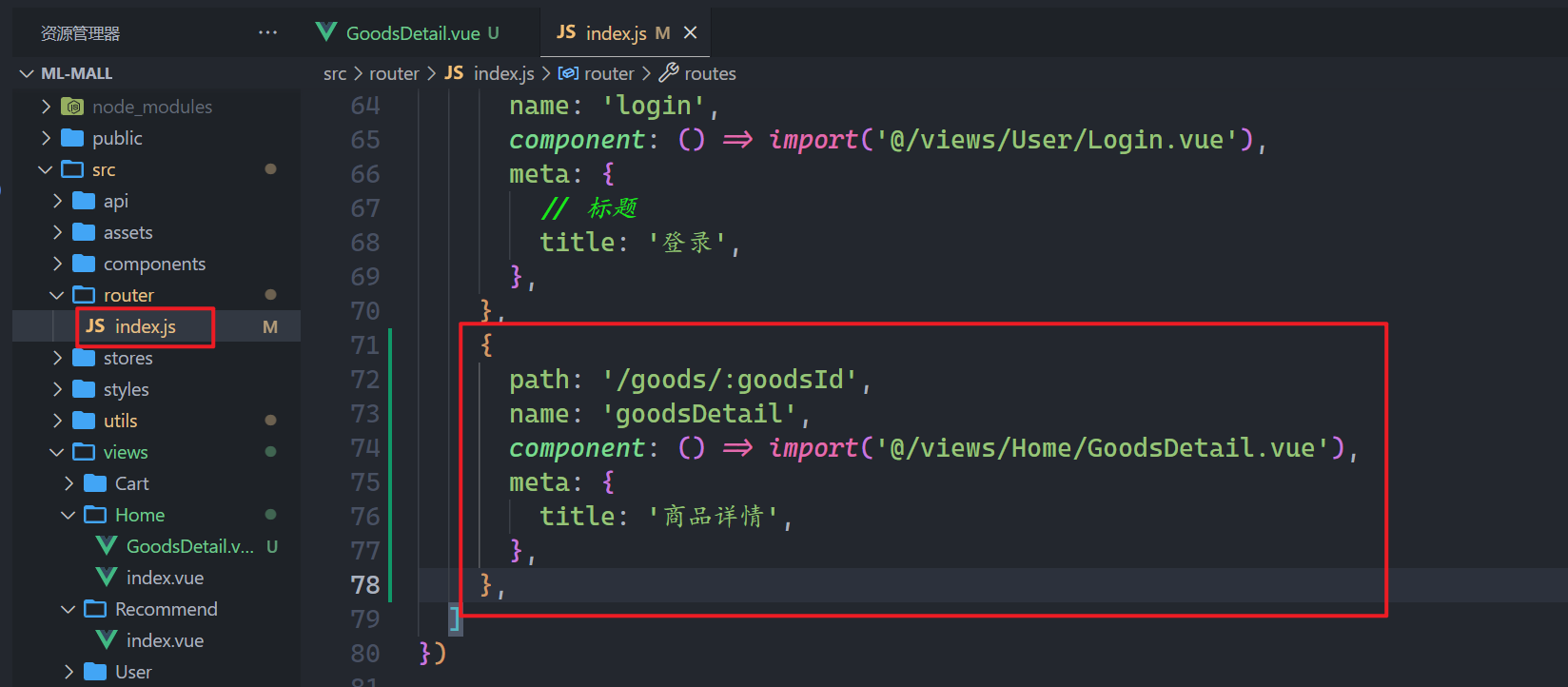Viewport: 1568px width, 687px height.
Task: Click the 'login' name string on line 64
Action: 654,106
